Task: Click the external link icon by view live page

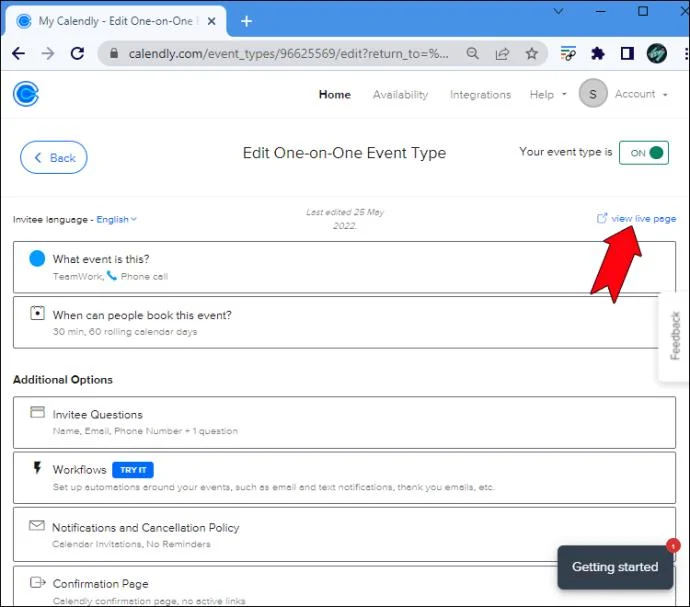Action: [602, 218]
